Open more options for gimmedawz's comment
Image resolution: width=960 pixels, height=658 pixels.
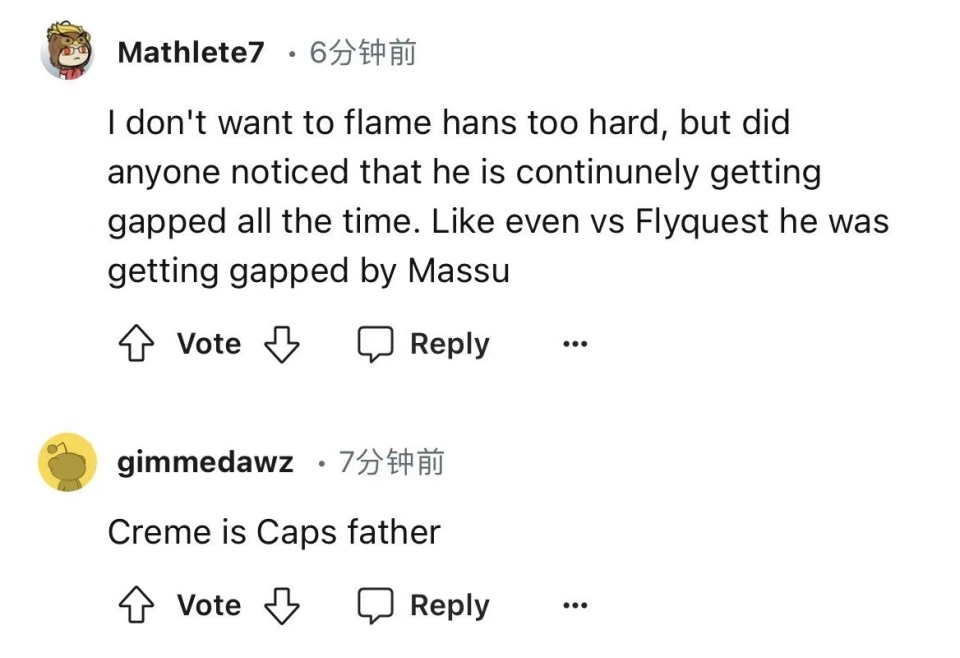pyautogui.click(x=575, y=606)
